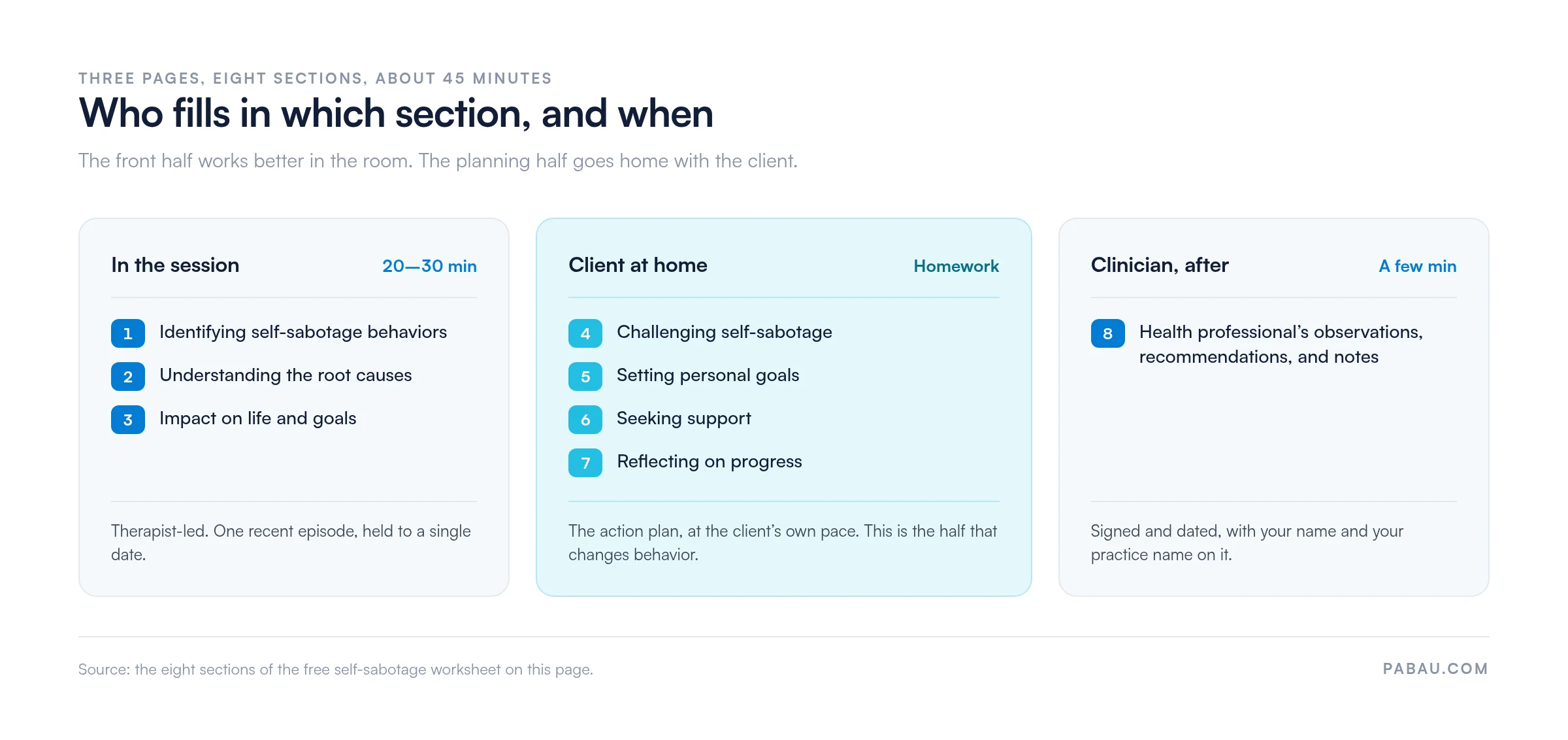1568x740 pixels.
Task: Click the number 7 badge
Action: (585, 463)
